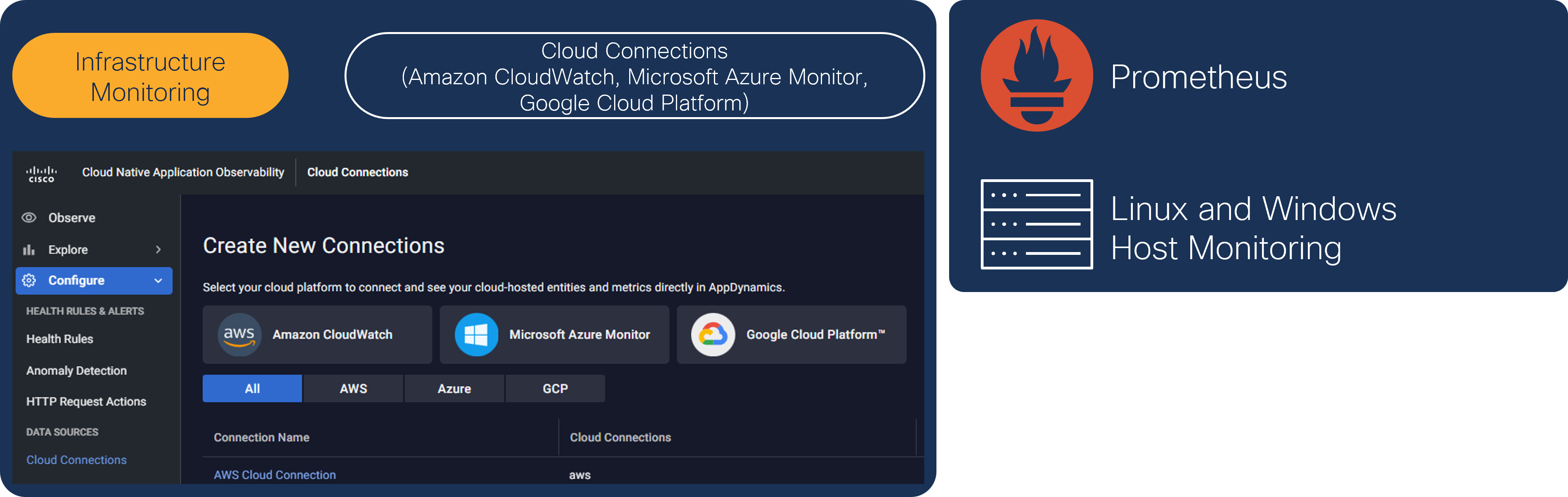Collapse the Configure section chevron
The width and height of the screenshot is (1568, 497).
click(158, 281)
